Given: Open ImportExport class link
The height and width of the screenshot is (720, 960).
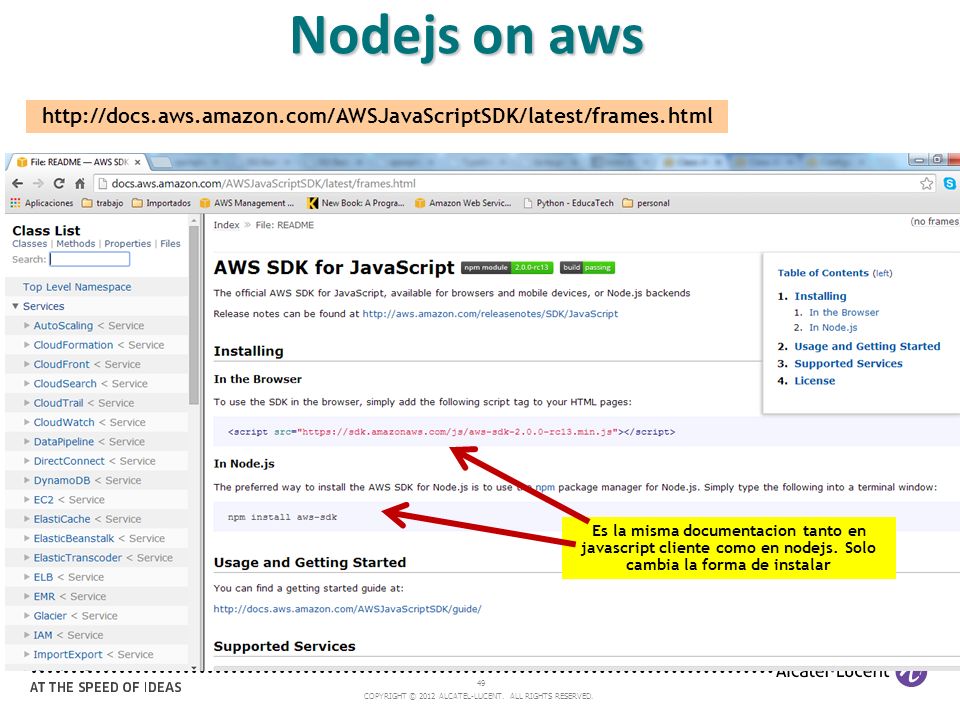Looking at the screenshot, I should [x=68, y=654].
